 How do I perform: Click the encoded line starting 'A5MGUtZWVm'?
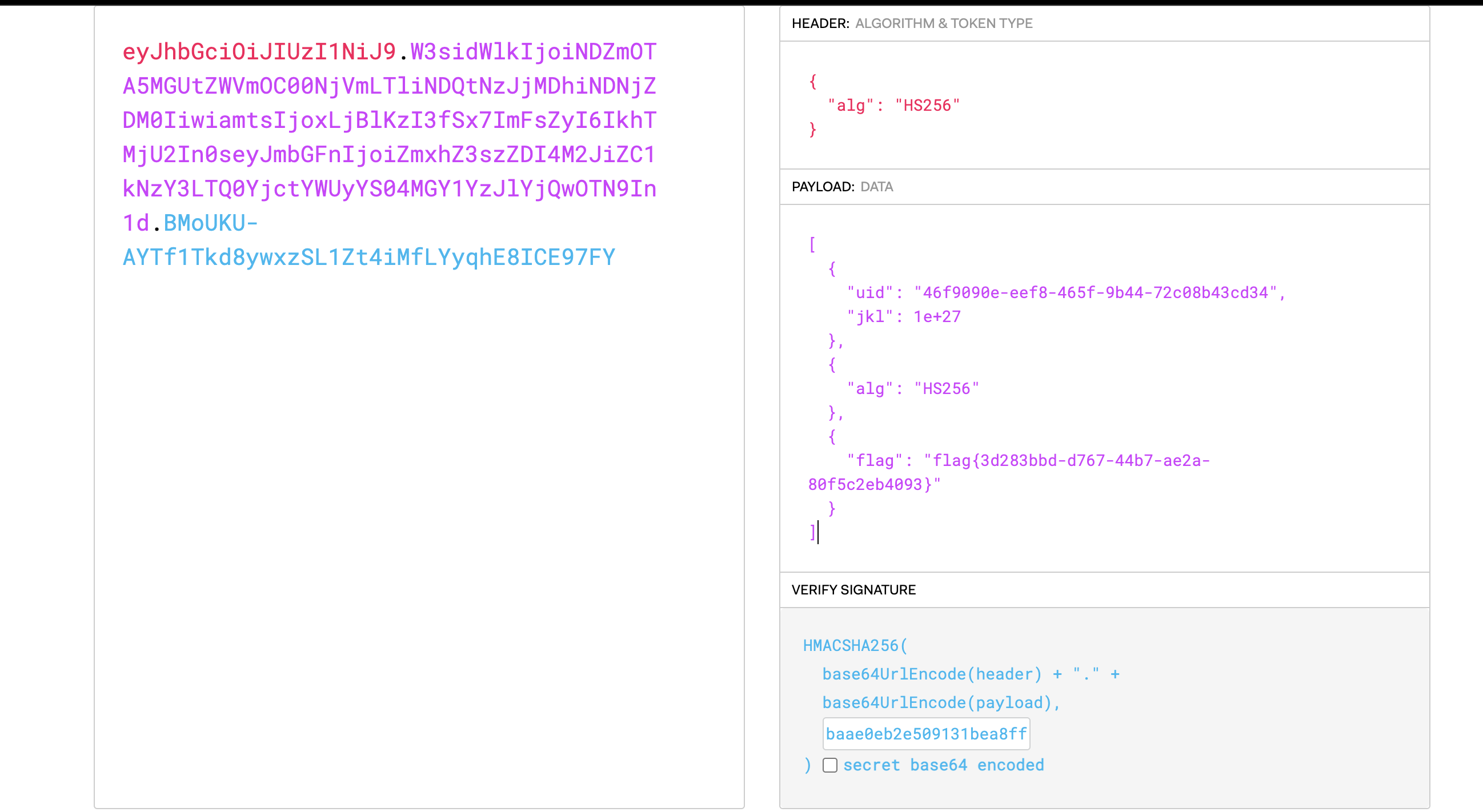click(x=389, y=86)
